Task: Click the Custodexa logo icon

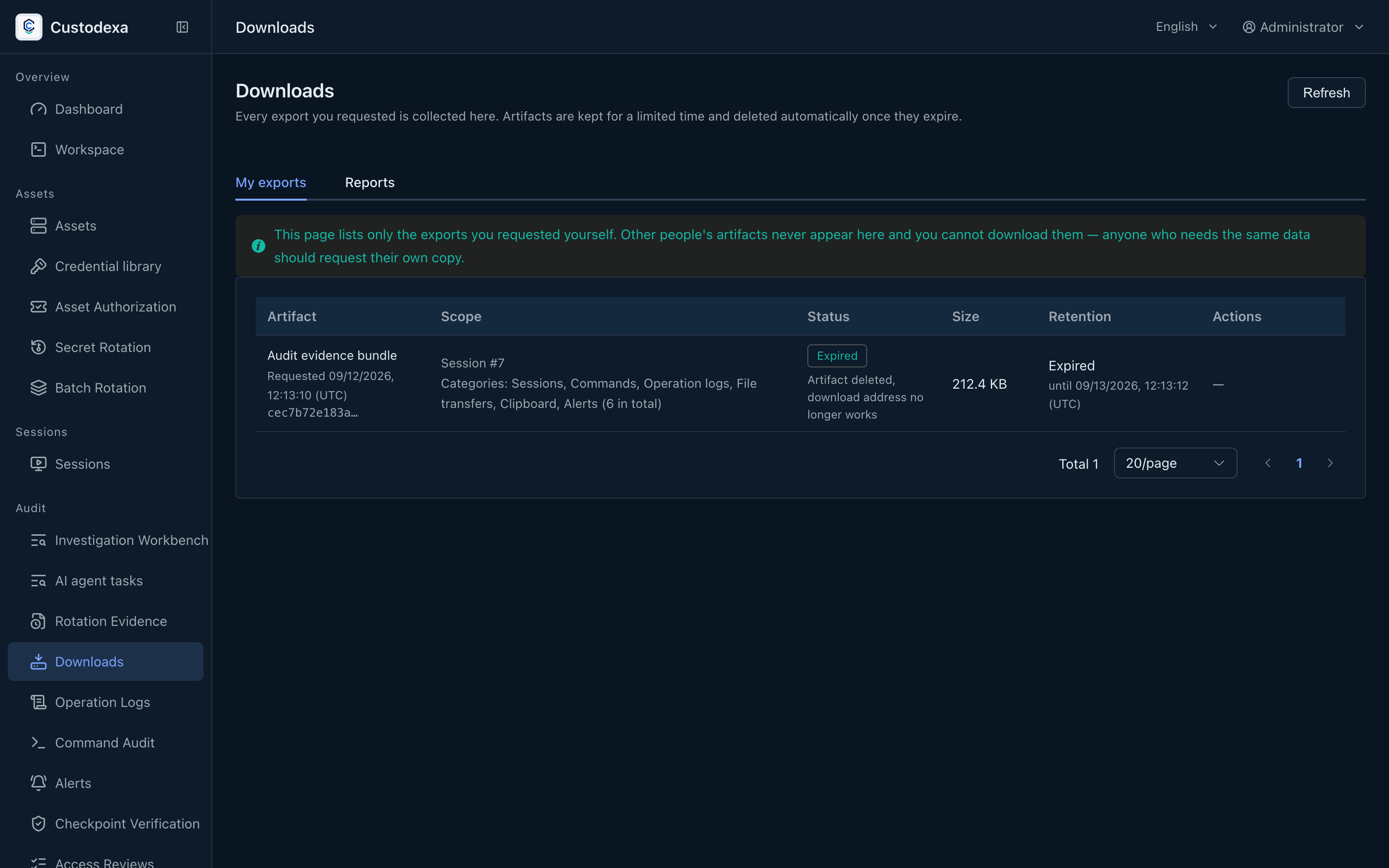Action: pos(29,27)
